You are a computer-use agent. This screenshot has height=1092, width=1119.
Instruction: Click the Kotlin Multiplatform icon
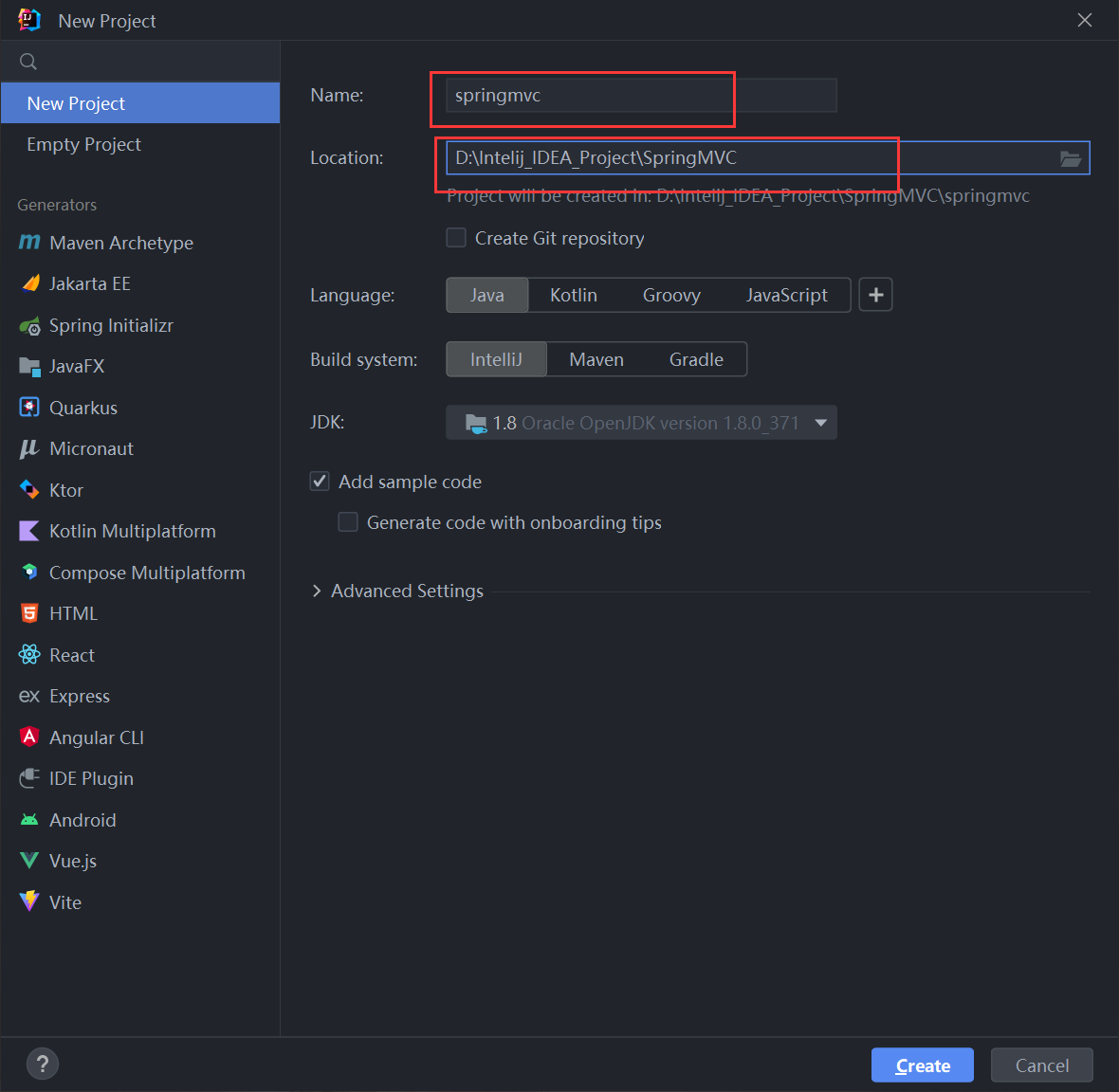[29, 531]
